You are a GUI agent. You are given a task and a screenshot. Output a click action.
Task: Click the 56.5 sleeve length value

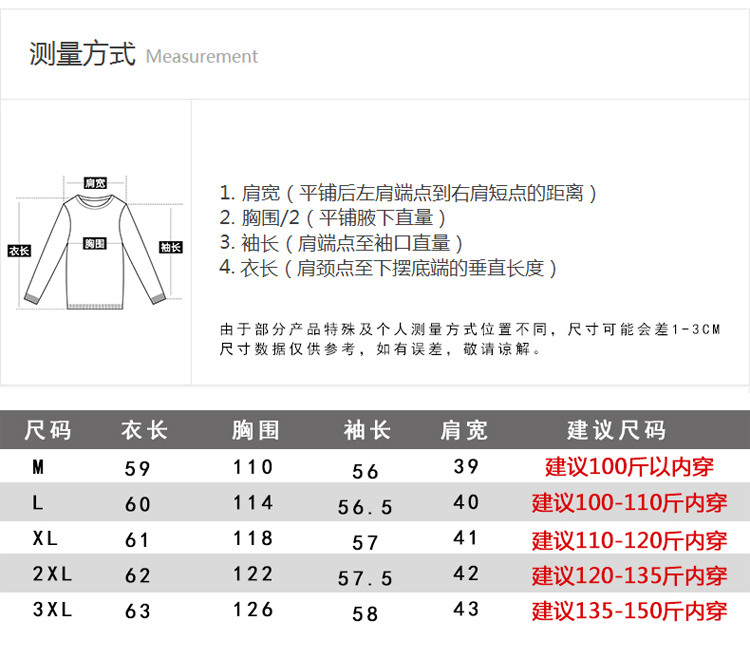pos(365,507)
